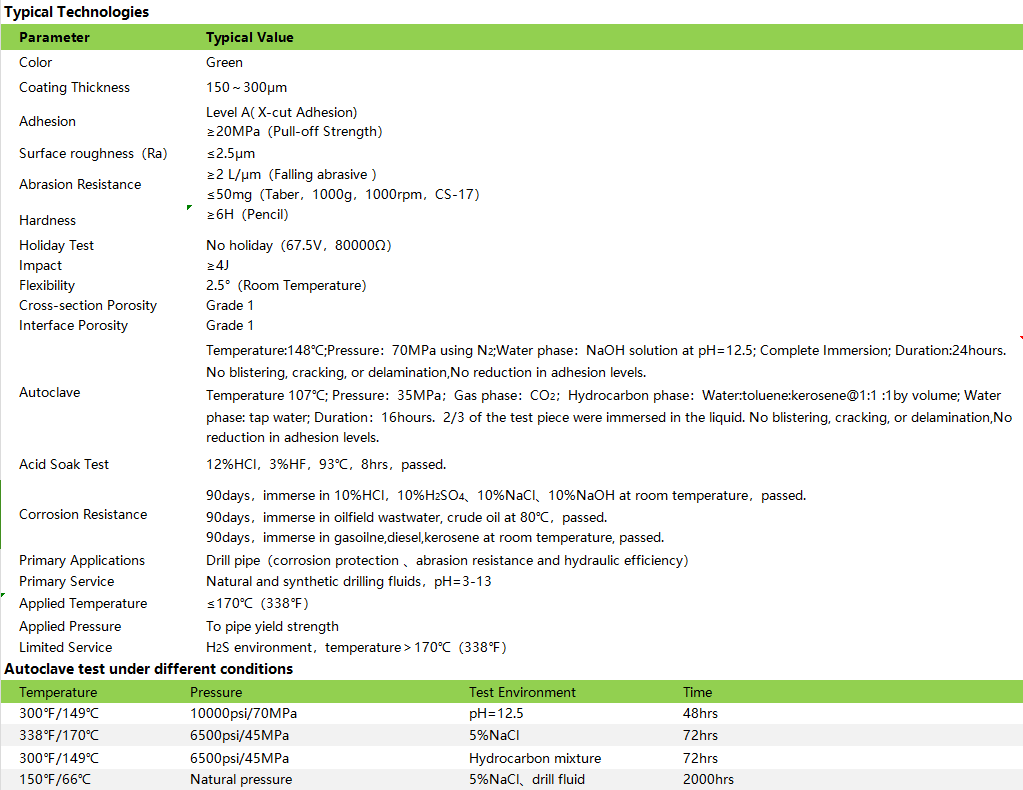The width and height of the screenshot is (1023, 790).
Task: Click the "Corrosion Resistance" parameter cell
Action: tap(83, 514)
